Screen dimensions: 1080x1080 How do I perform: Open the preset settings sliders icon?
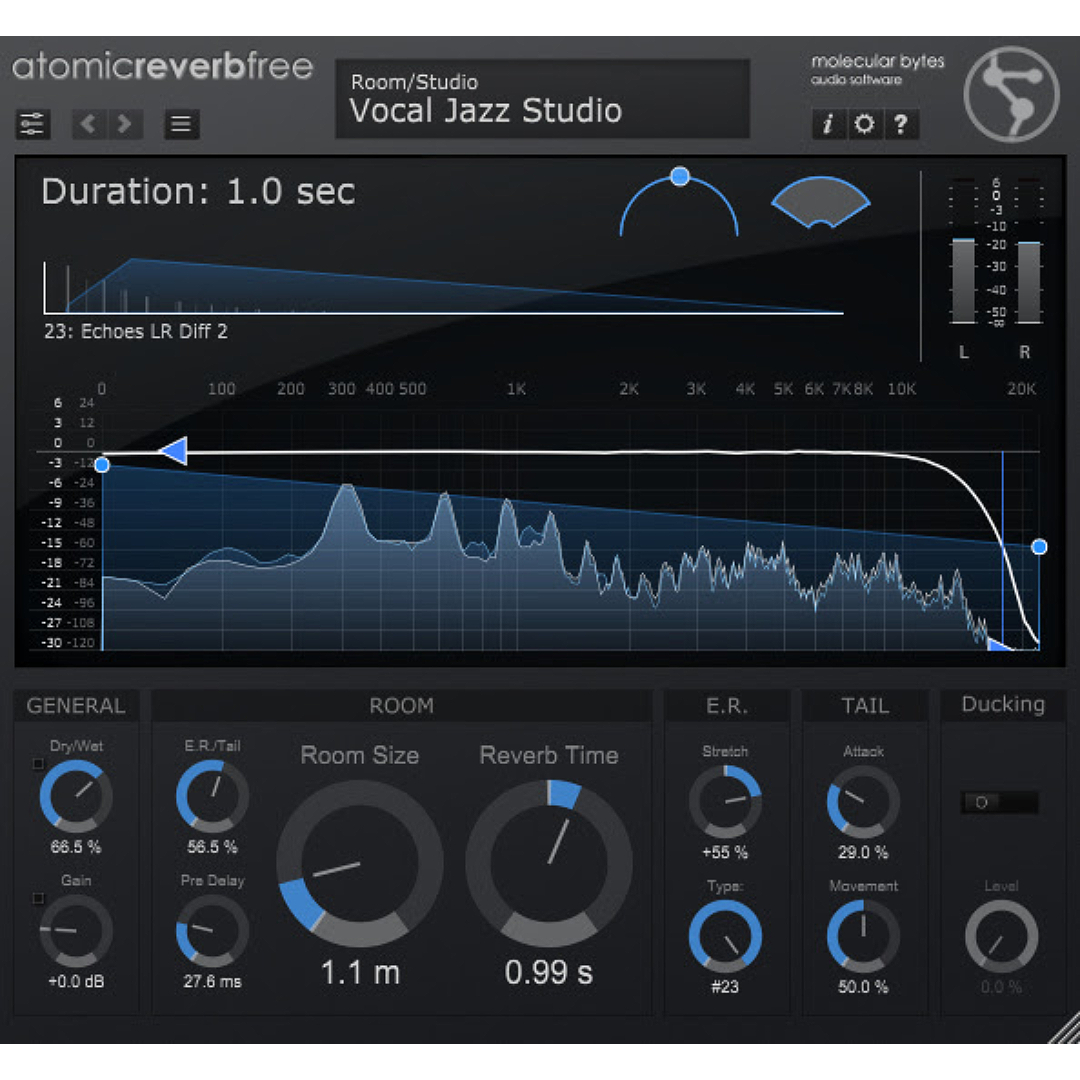point(32,124)
